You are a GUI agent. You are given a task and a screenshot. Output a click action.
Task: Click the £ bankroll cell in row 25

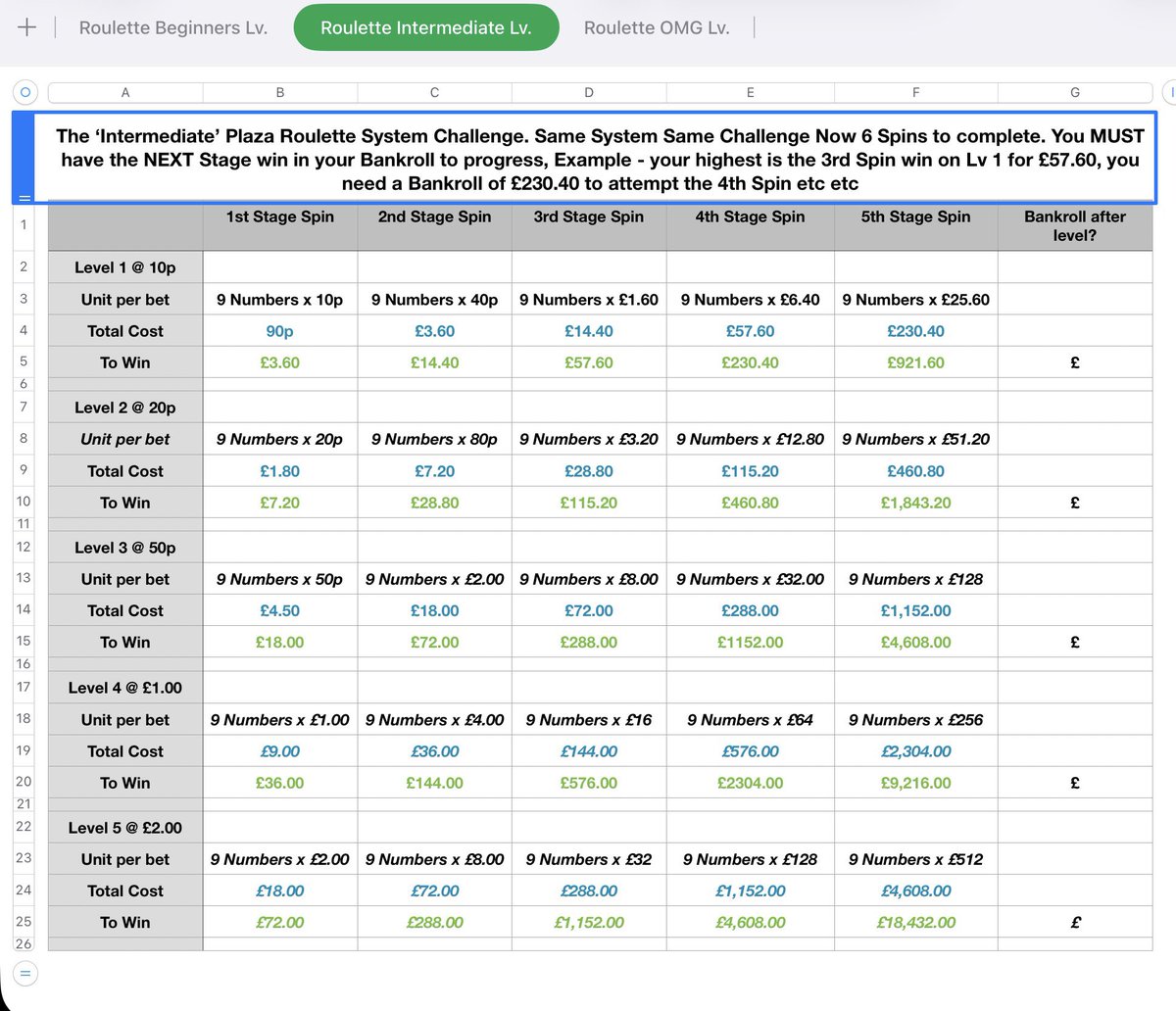click(1075, 922)
